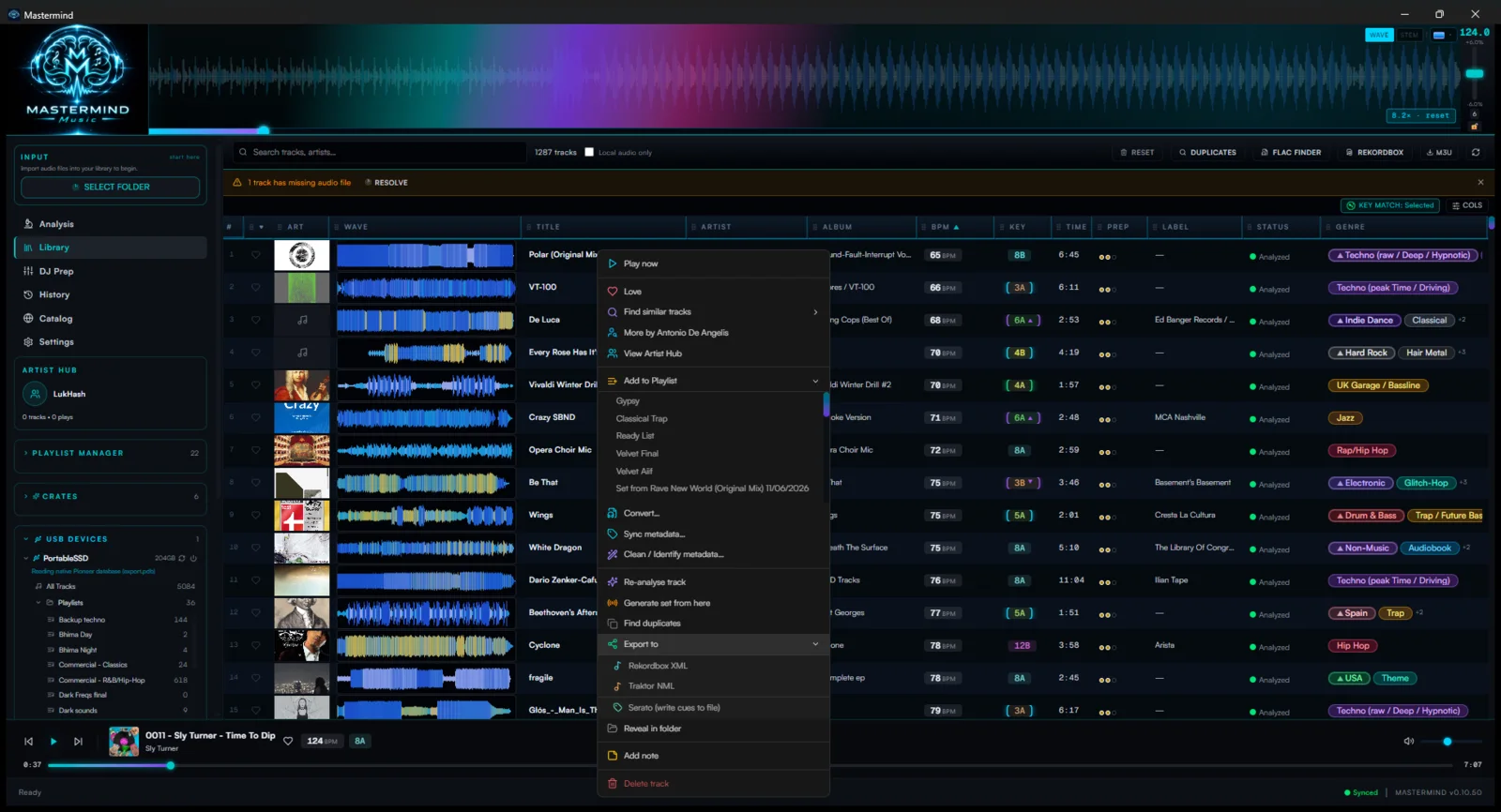Click the LukHash artist hub avatar
The height and width of the screenshot is (812, 1501).
point(36,394)
